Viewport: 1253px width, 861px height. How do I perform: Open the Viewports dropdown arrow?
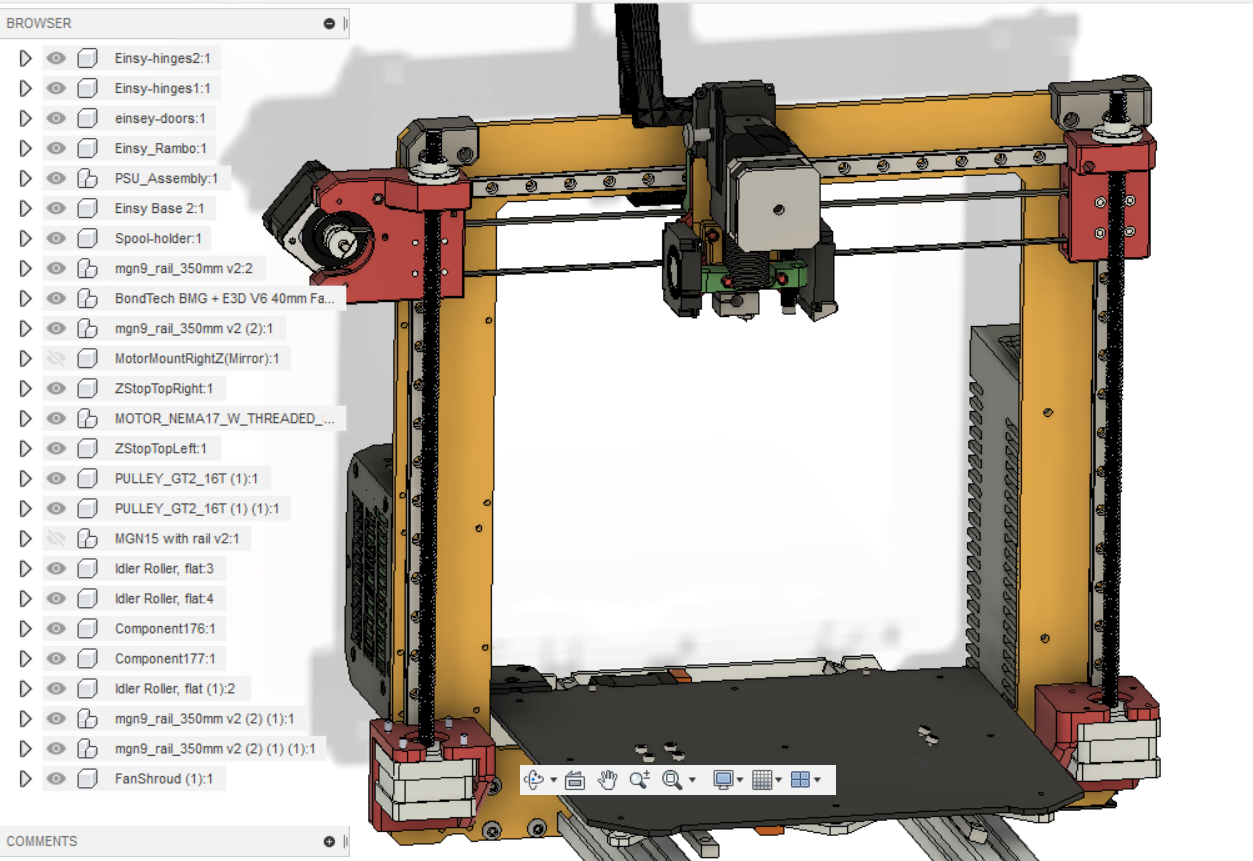[817, 781]
